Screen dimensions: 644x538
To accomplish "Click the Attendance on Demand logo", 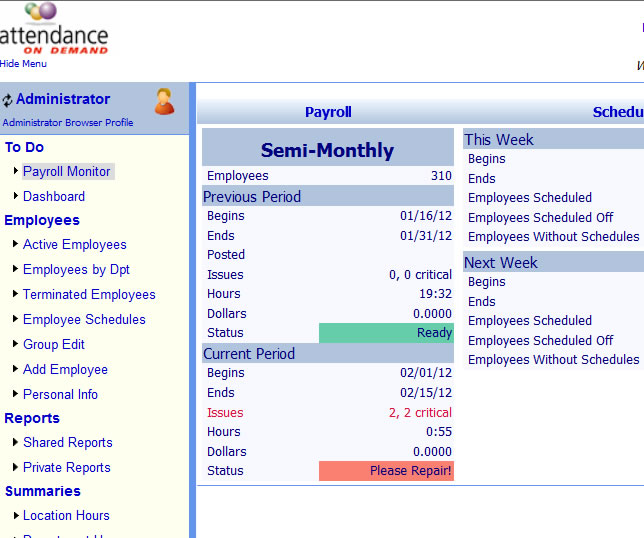I will (54, 28).
